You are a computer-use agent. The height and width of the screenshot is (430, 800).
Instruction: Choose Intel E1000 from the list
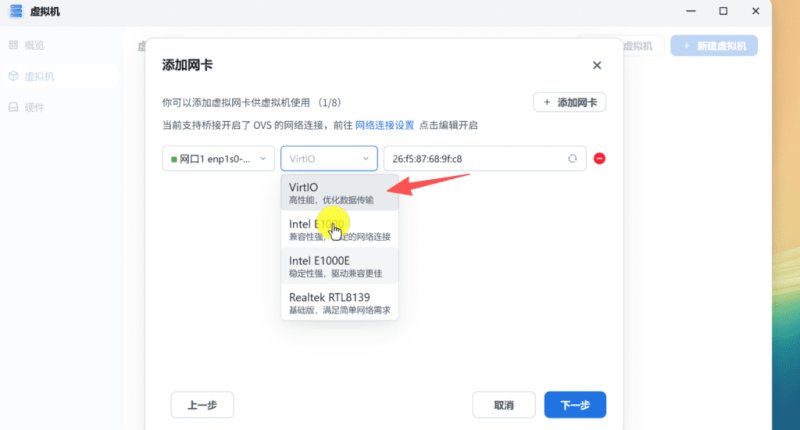pos(339,230)
